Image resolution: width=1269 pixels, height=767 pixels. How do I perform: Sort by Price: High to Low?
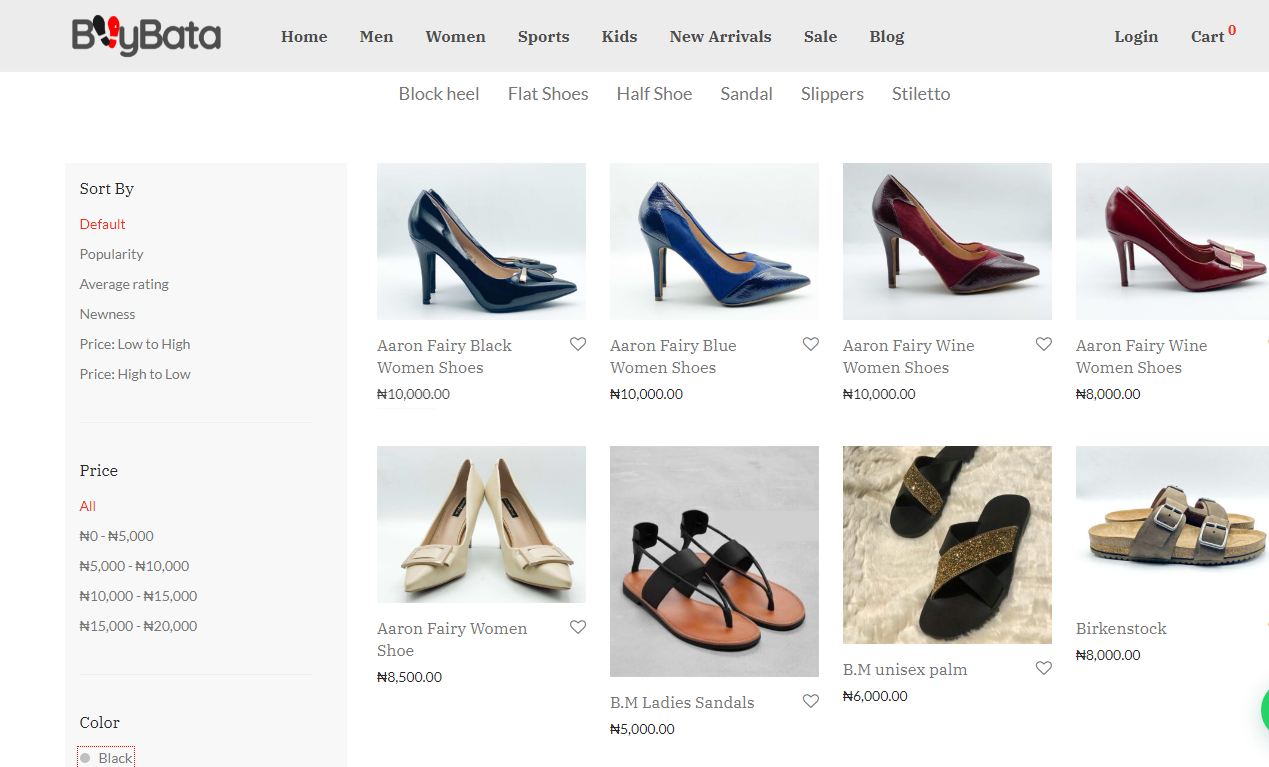135,374
